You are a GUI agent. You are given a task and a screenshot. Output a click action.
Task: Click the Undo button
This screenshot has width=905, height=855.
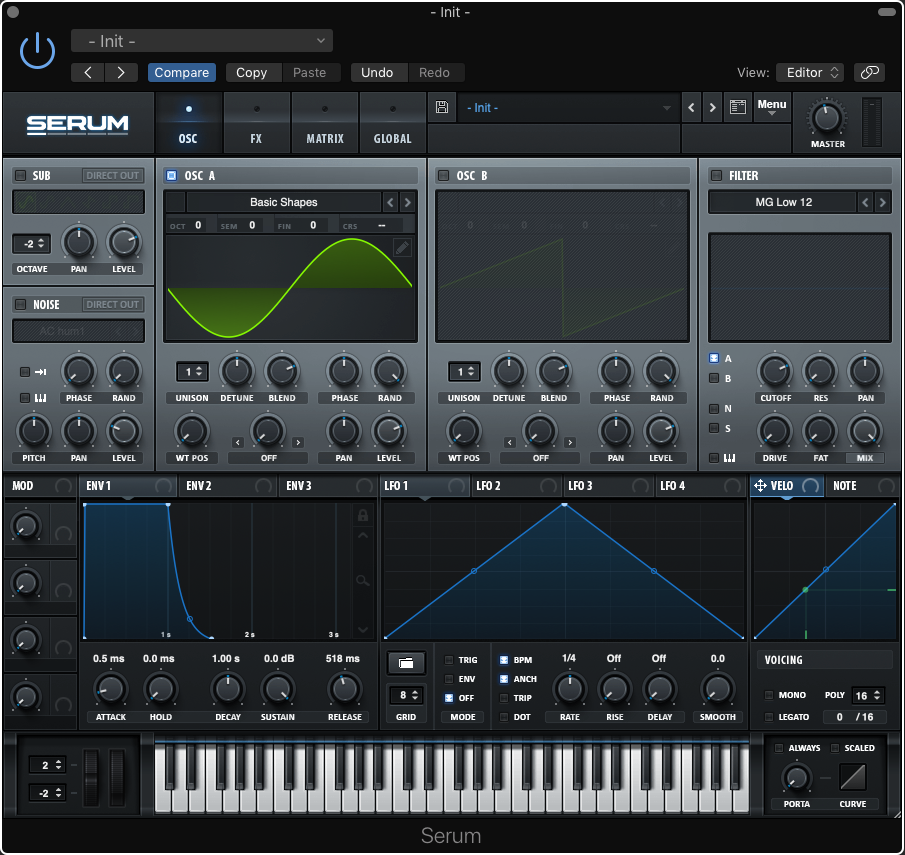coord(377,73)
